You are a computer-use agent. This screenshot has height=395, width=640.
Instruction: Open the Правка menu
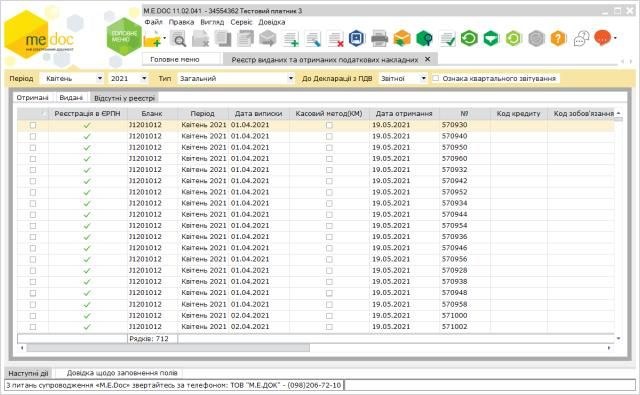(181, 22)
